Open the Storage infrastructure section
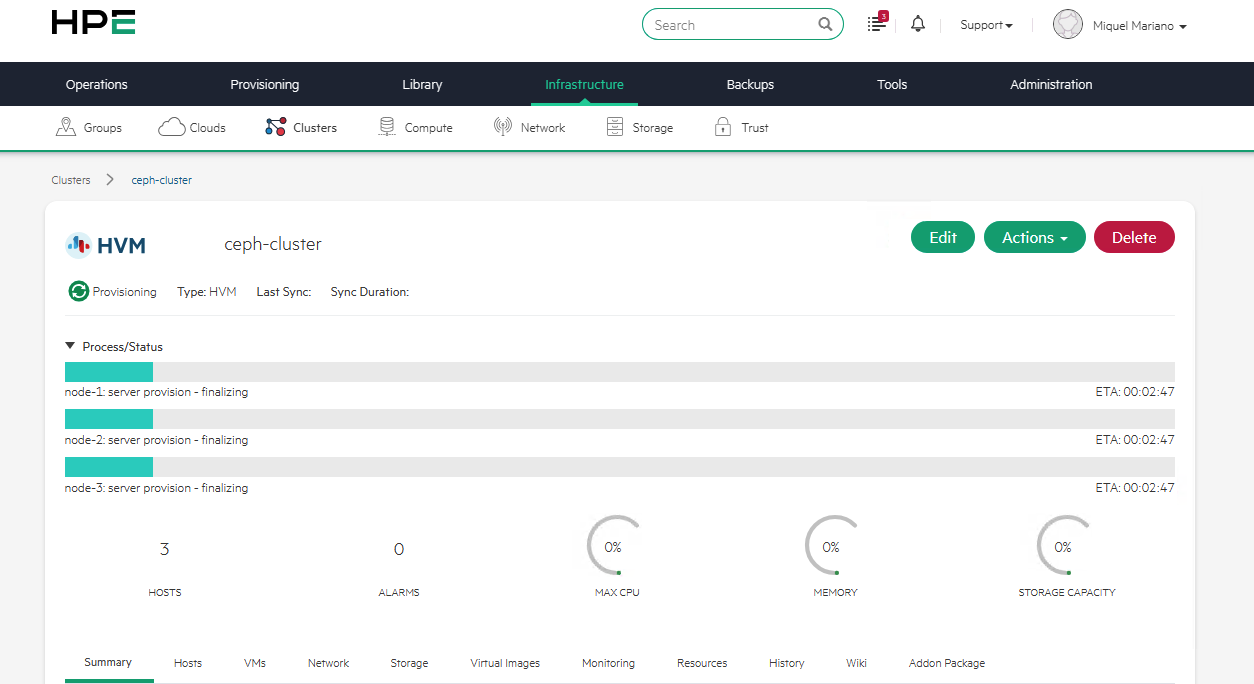The height and width of the screenshot is (684, 1254). click(640, 127)
